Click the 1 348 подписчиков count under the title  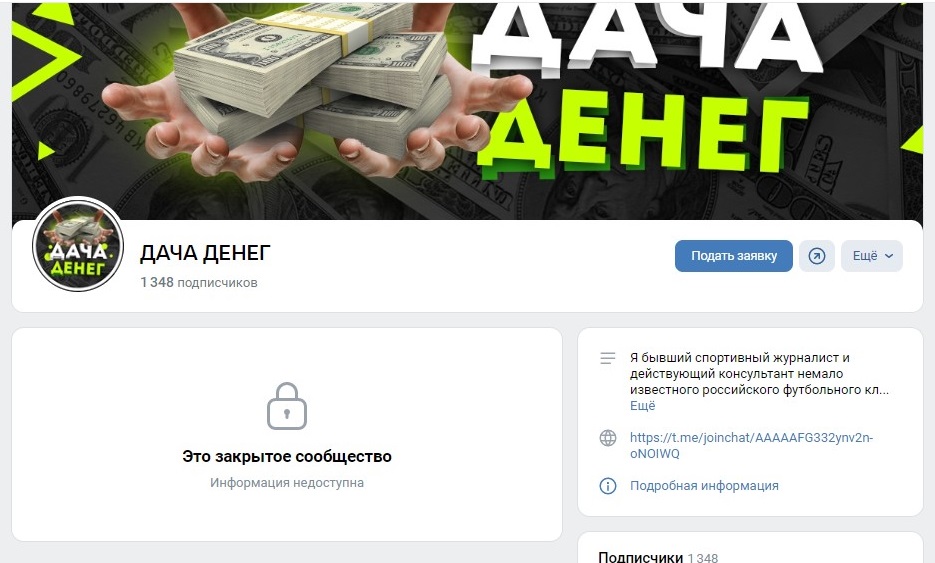pos(199,282)
